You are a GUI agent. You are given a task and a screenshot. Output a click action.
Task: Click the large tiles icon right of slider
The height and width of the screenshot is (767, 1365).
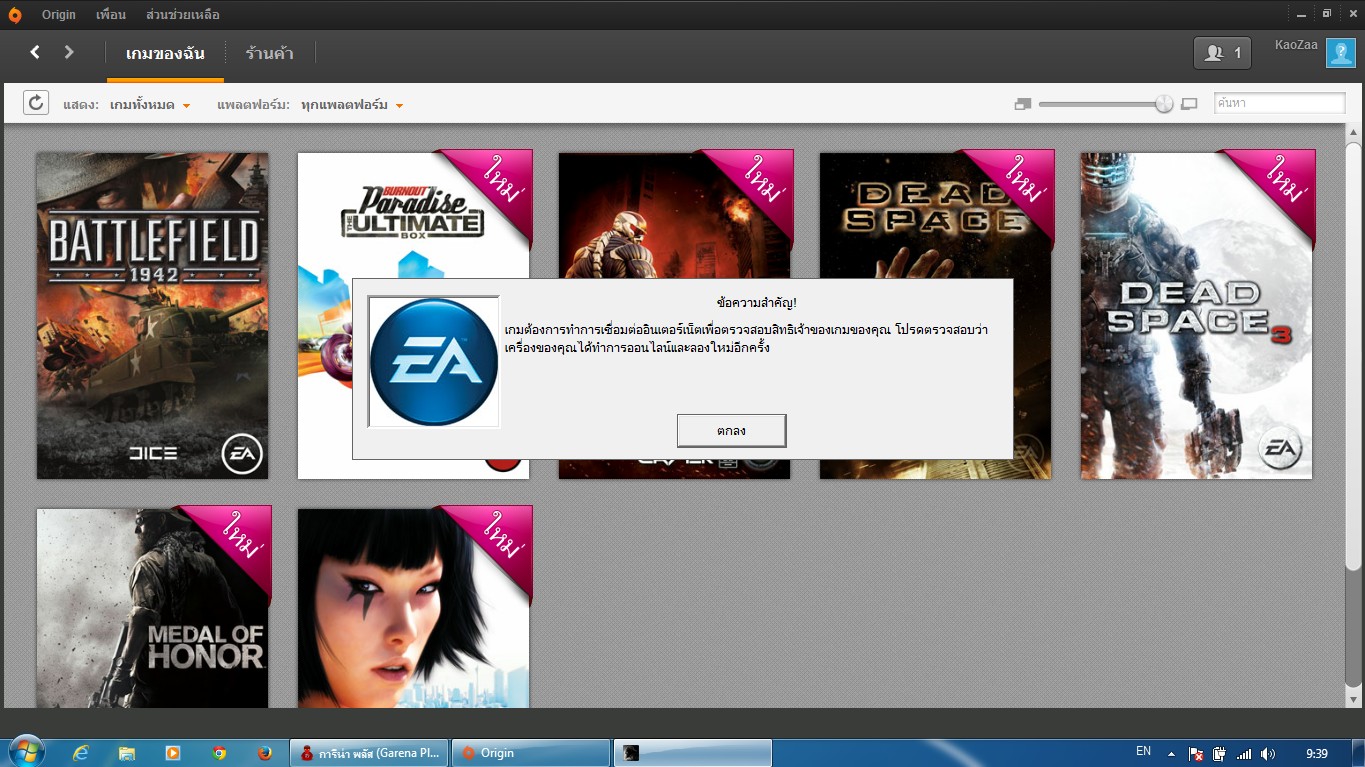point(1189,104)
